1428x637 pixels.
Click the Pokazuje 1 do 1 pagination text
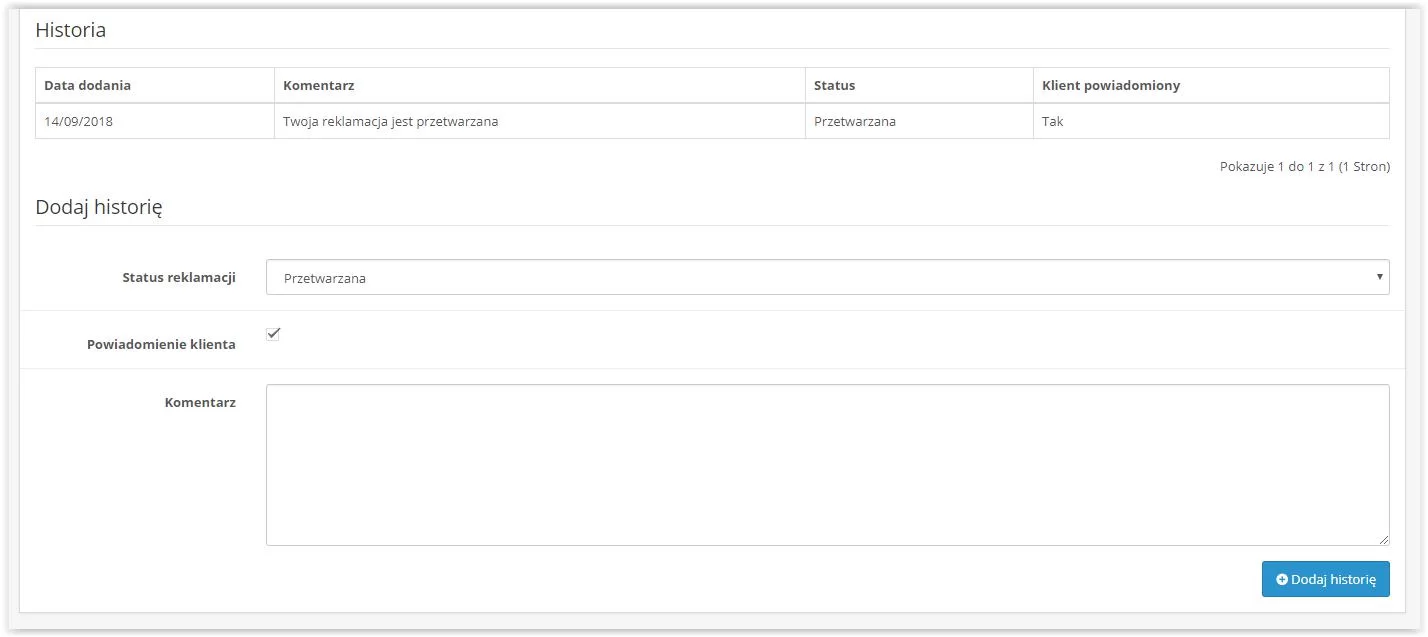point(1304,167)
